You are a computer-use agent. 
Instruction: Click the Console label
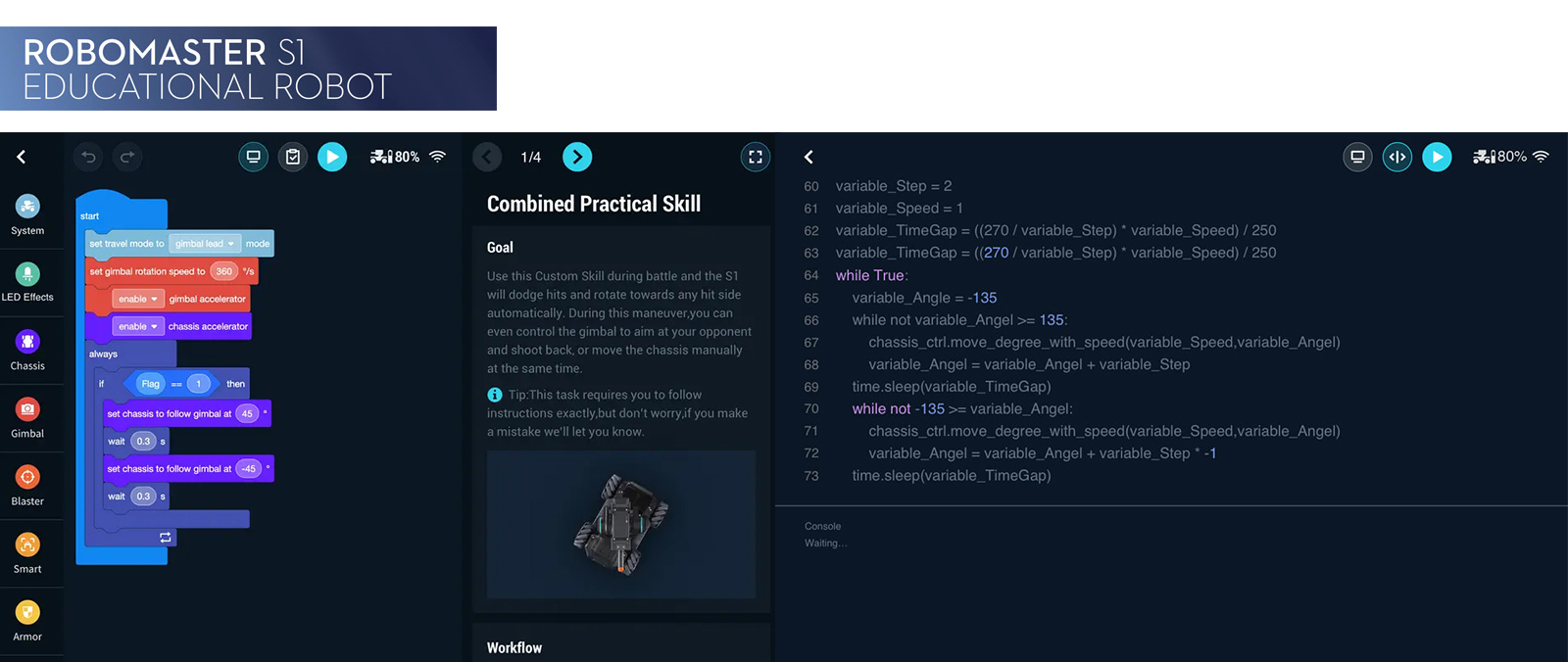[x=823, y=526]
